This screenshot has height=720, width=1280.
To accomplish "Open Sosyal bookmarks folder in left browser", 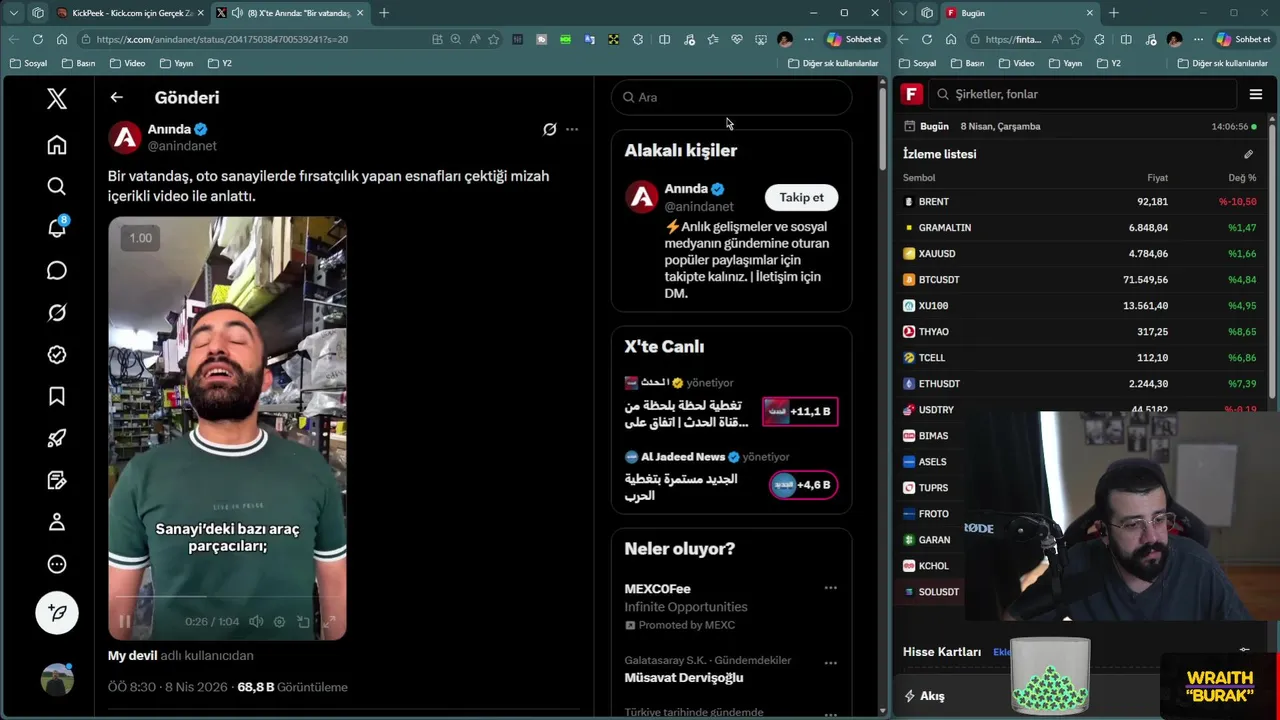I will click(29, 63).
